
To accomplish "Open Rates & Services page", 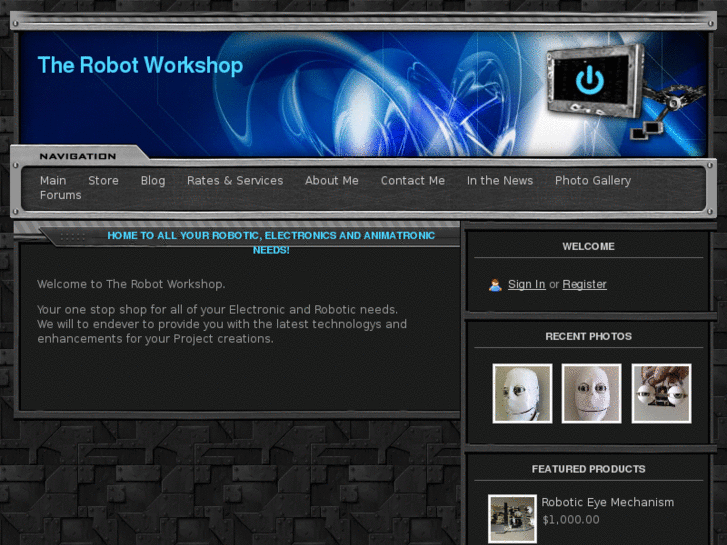I will (235, 181).
